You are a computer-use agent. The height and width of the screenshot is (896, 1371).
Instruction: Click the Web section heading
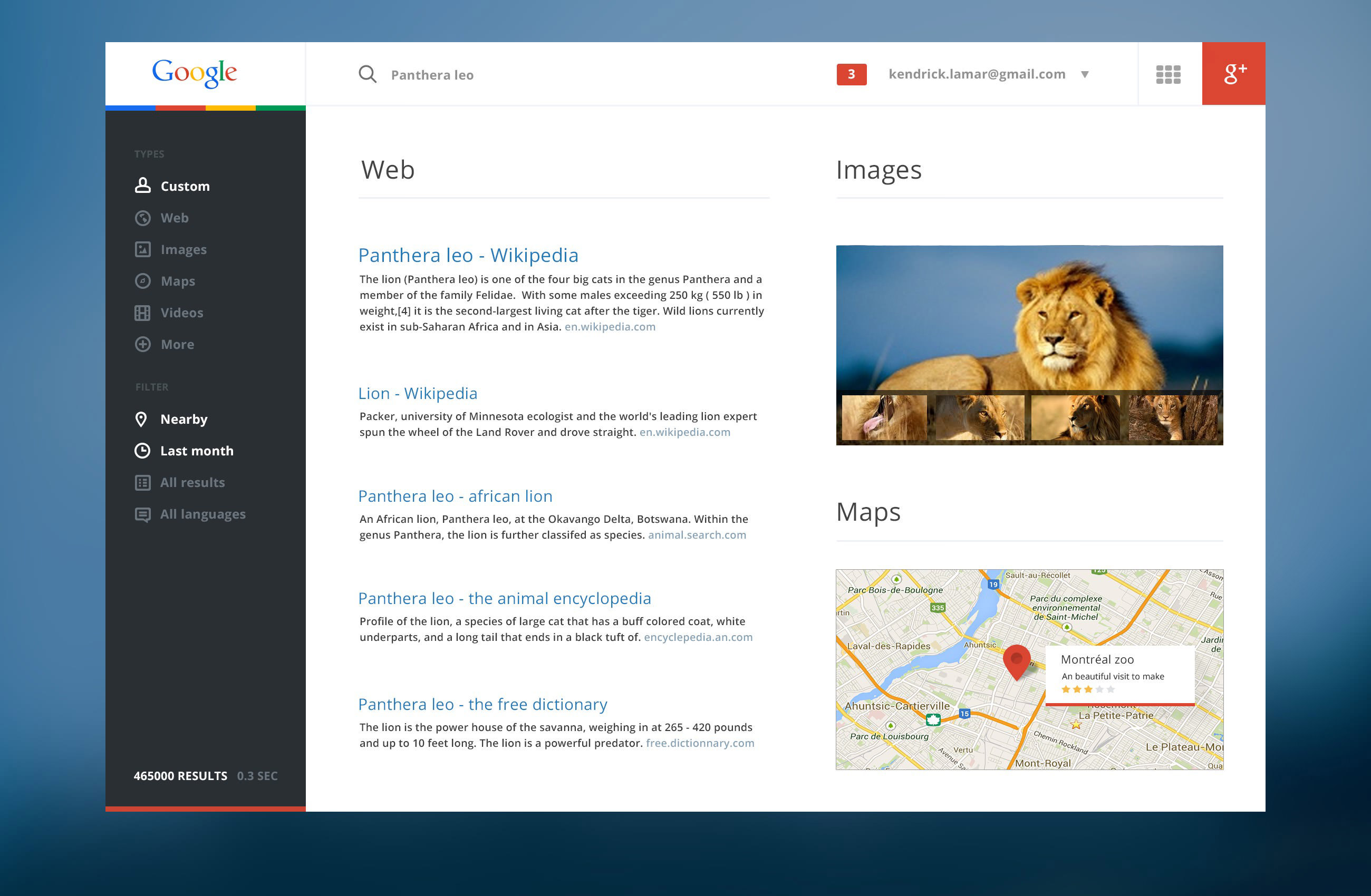click(388, 170)
